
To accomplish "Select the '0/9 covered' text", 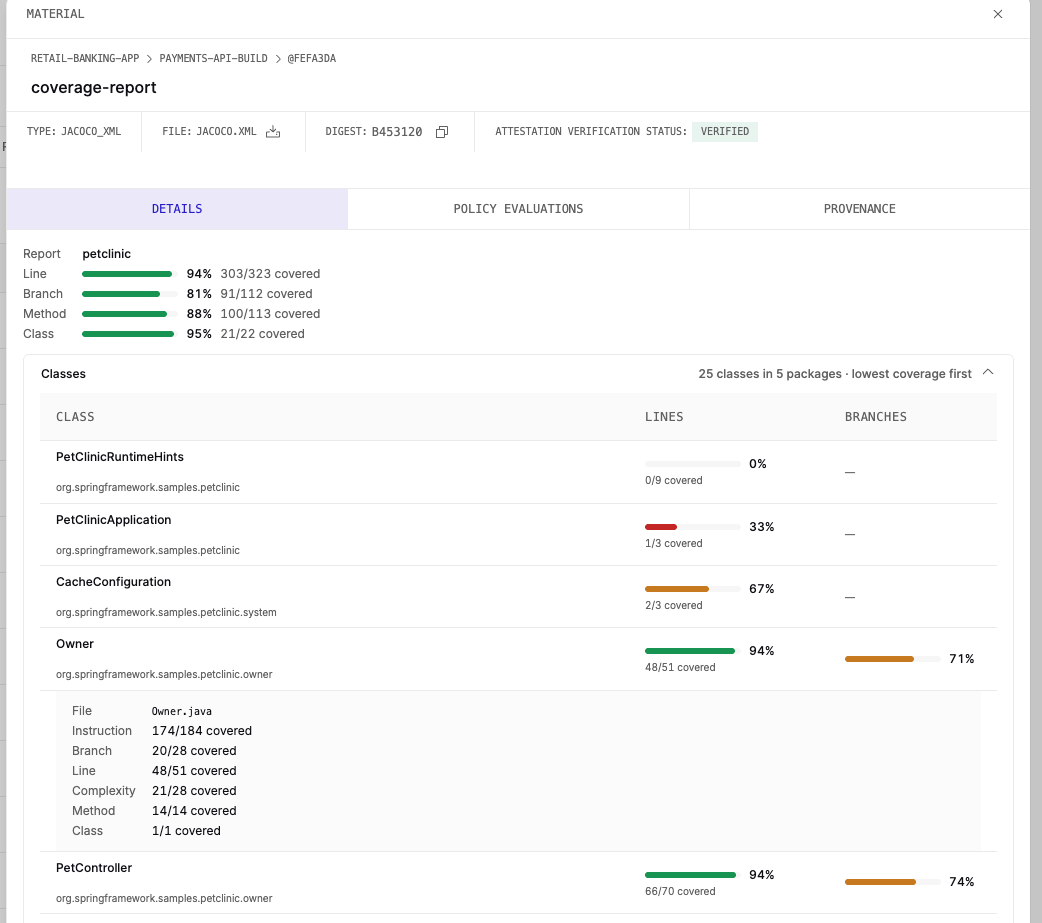I will [673, 480].
